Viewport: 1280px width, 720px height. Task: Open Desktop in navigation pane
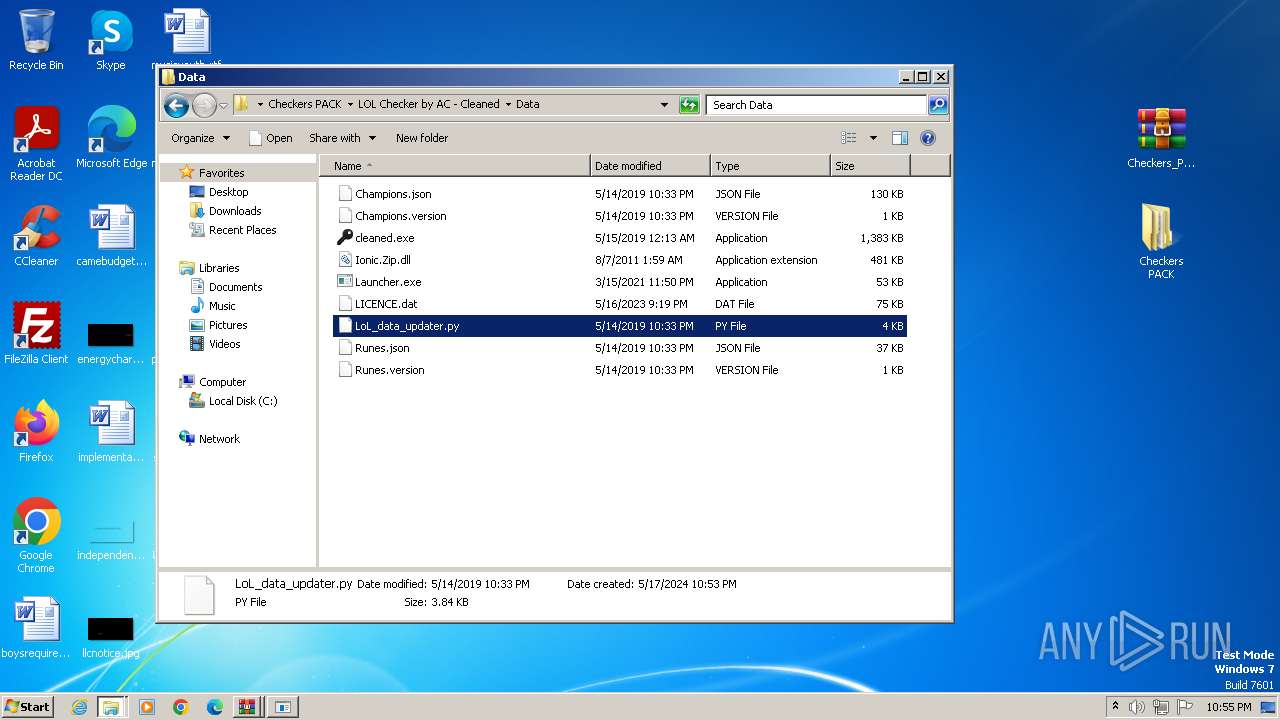pyautogui.click(x=228, y=192)
